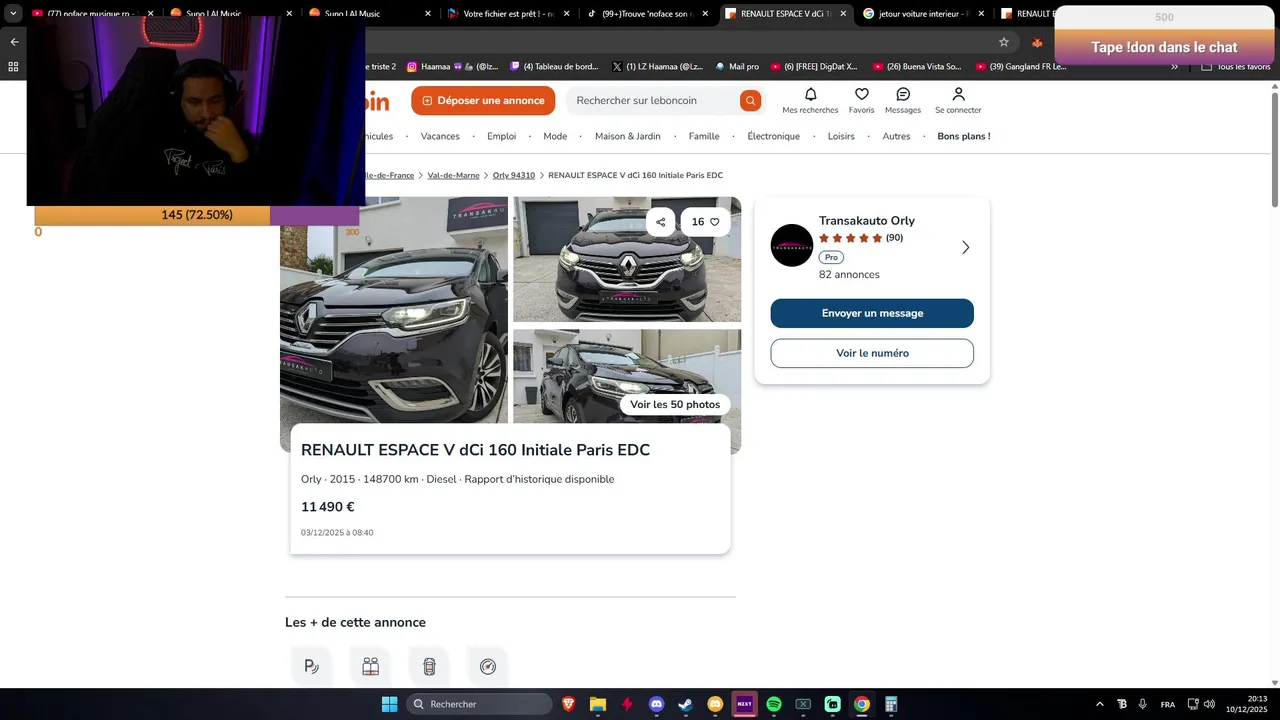Open Mail pro bookmark
This screenshot has height=720, width=1280.
click(737, 67)
